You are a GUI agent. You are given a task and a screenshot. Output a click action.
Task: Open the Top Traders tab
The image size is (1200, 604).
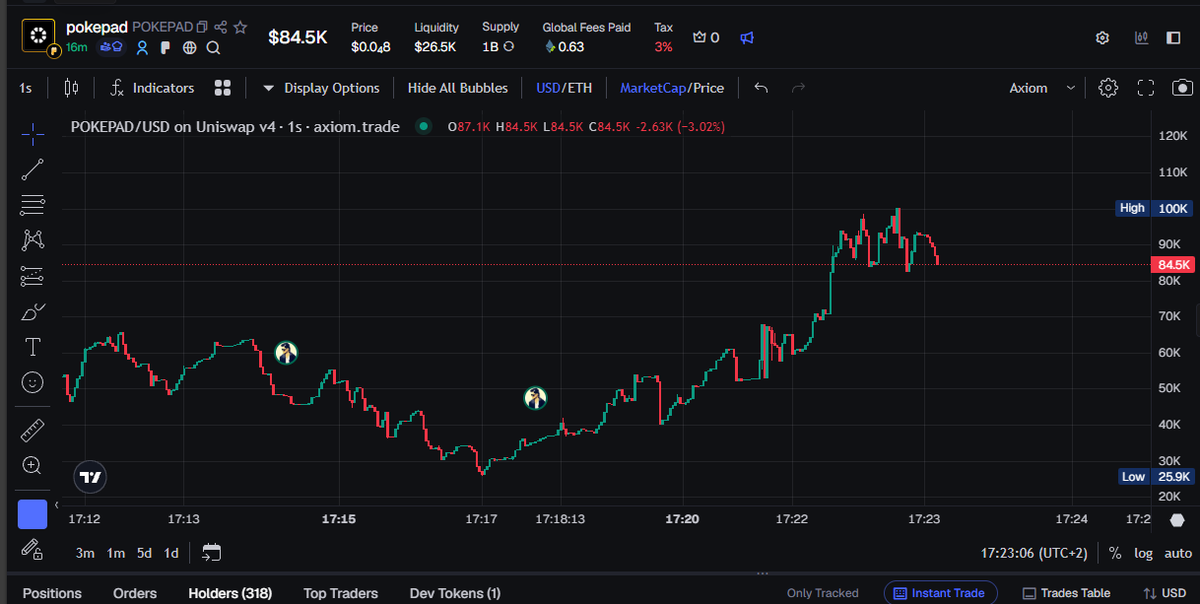(341, 593)
